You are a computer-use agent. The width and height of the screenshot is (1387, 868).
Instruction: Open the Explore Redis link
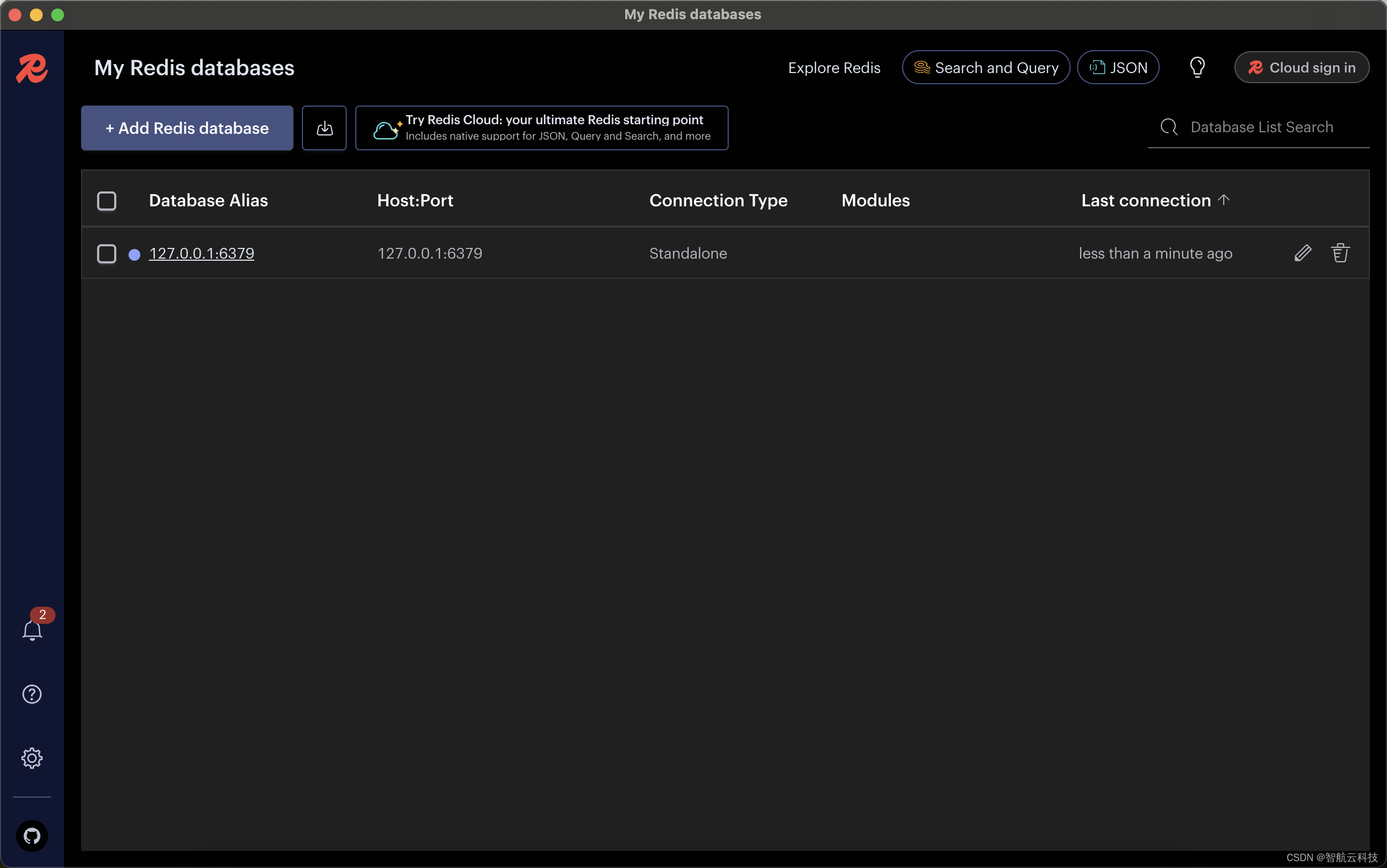(x=834, y=68)
